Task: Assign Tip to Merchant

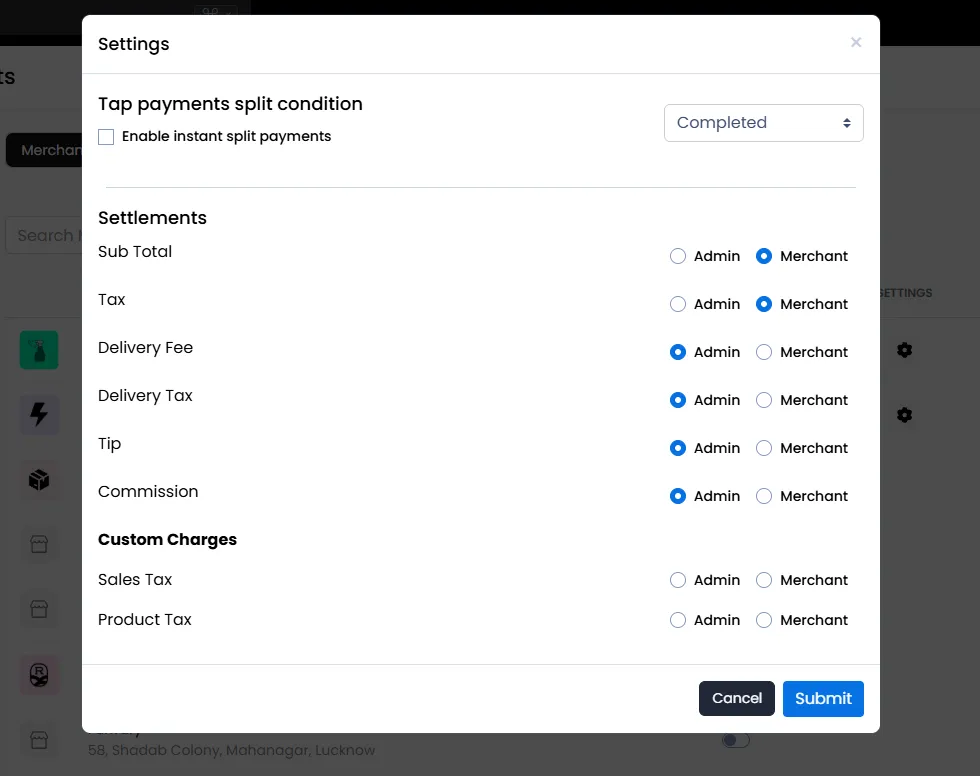Action: coord(764,448)
